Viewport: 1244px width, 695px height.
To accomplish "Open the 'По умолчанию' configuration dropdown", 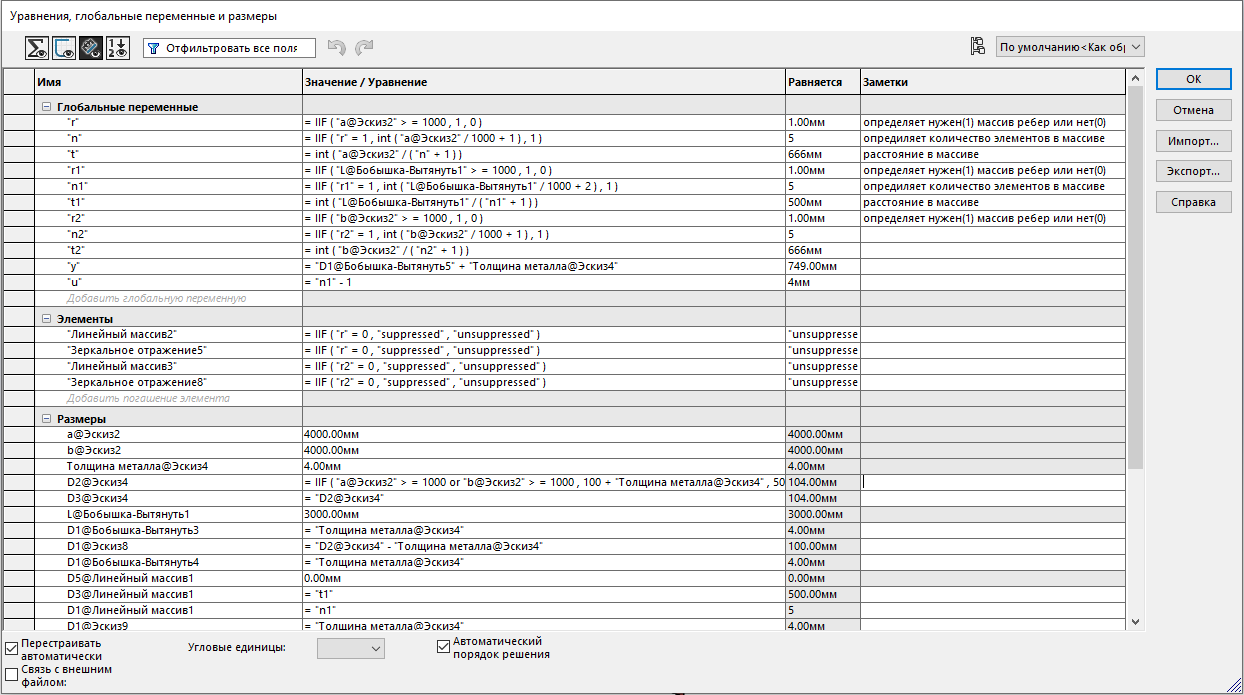I will (1070, 47).
